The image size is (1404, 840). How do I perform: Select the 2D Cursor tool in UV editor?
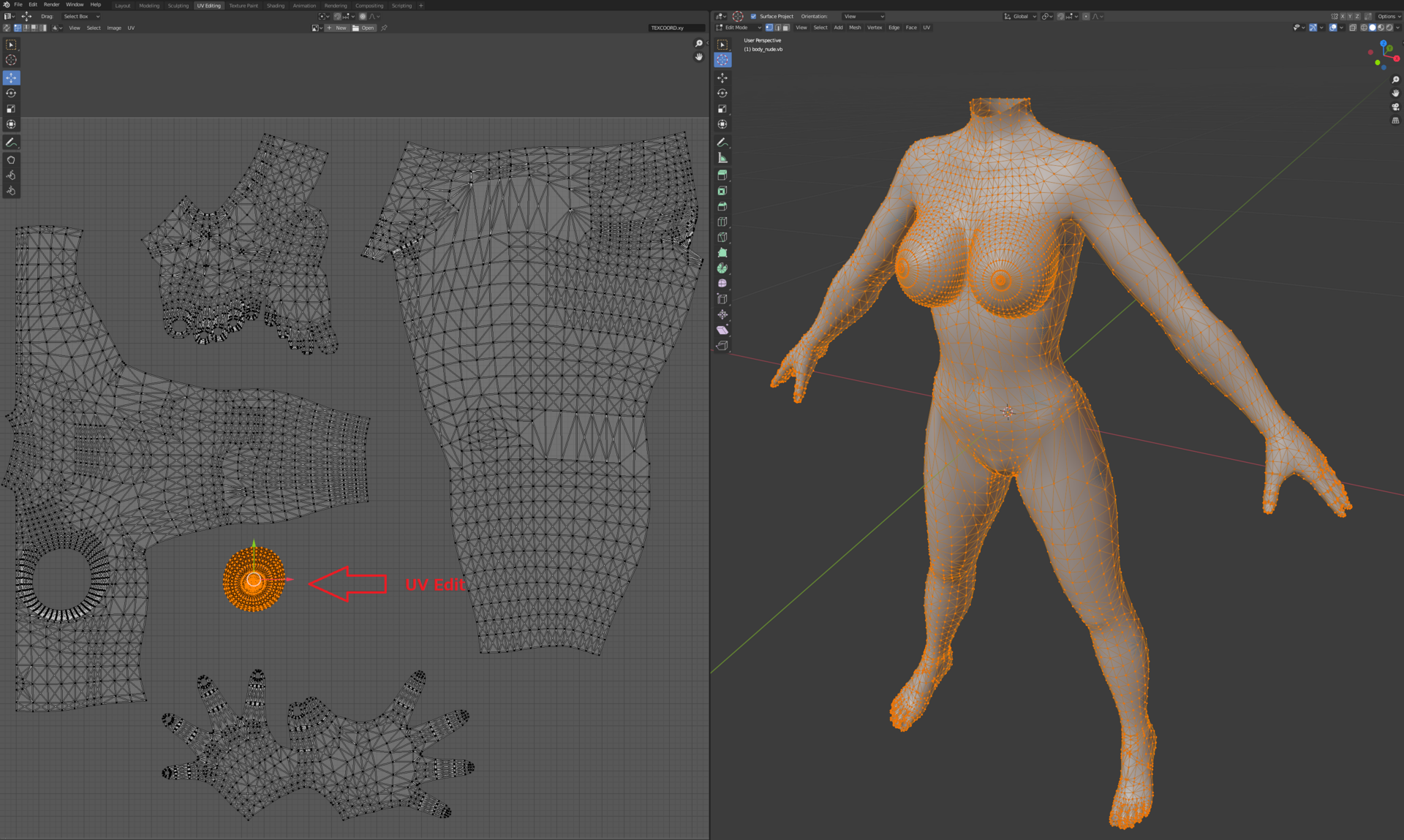(x=11, y=60)
